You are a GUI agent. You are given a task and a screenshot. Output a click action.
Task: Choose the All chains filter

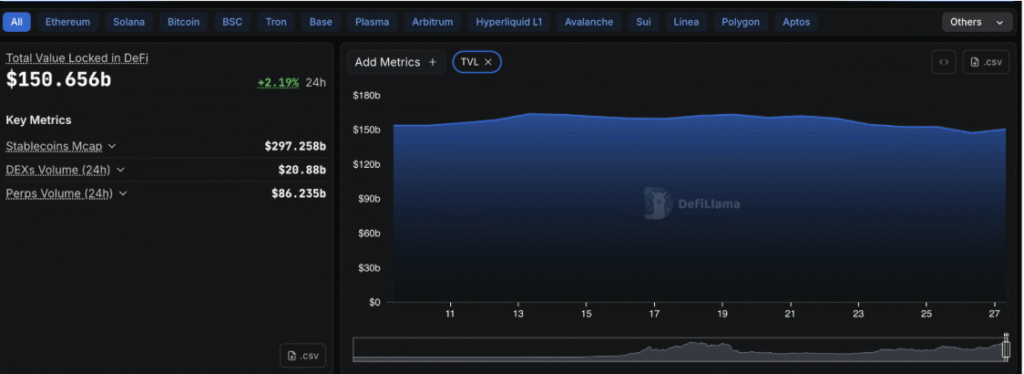click(x=16, y=22)
